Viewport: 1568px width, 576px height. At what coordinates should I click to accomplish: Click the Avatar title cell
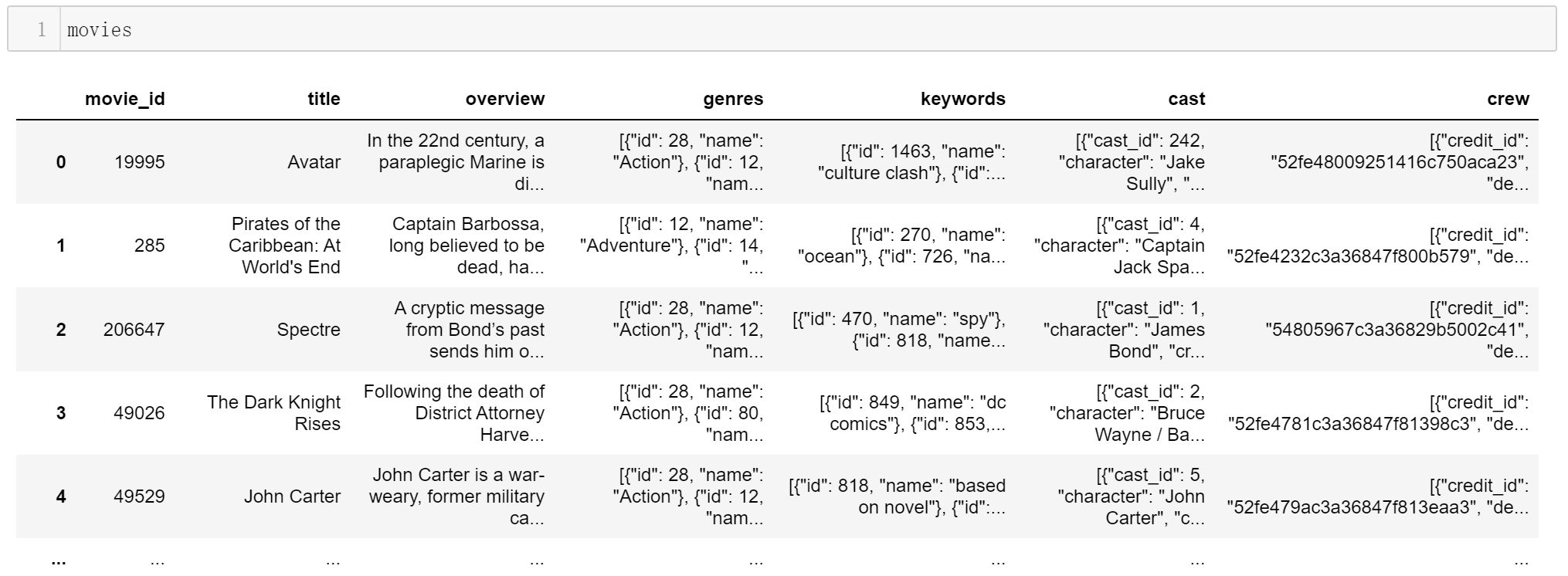click(314, 162)
